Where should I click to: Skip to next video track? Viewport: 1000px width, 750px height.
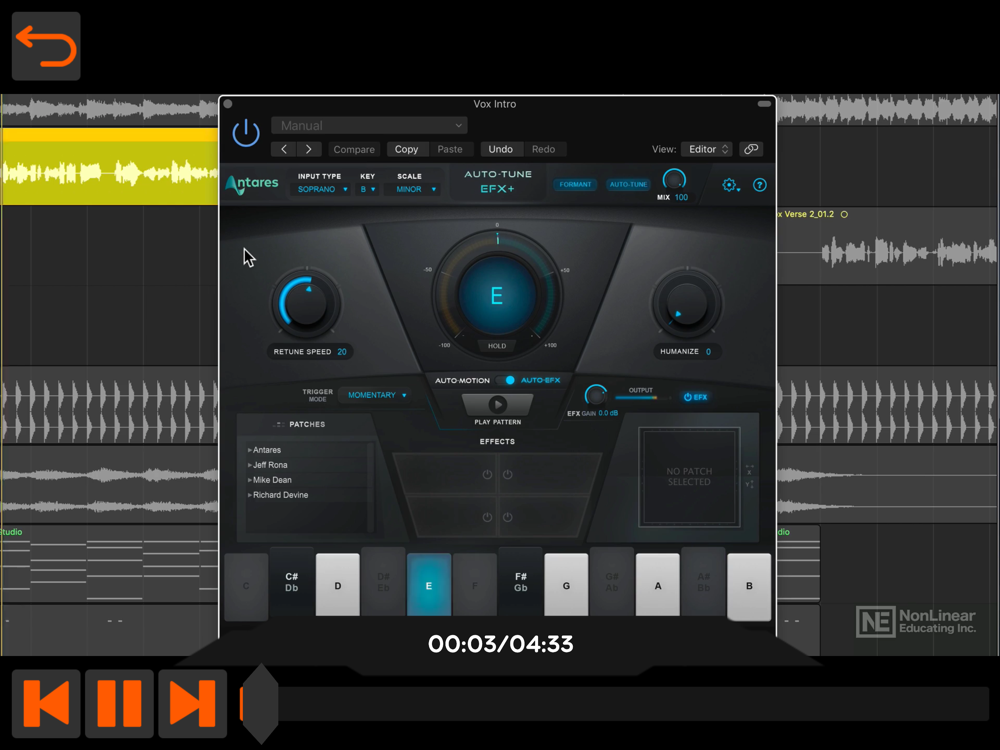click(193, 703)
